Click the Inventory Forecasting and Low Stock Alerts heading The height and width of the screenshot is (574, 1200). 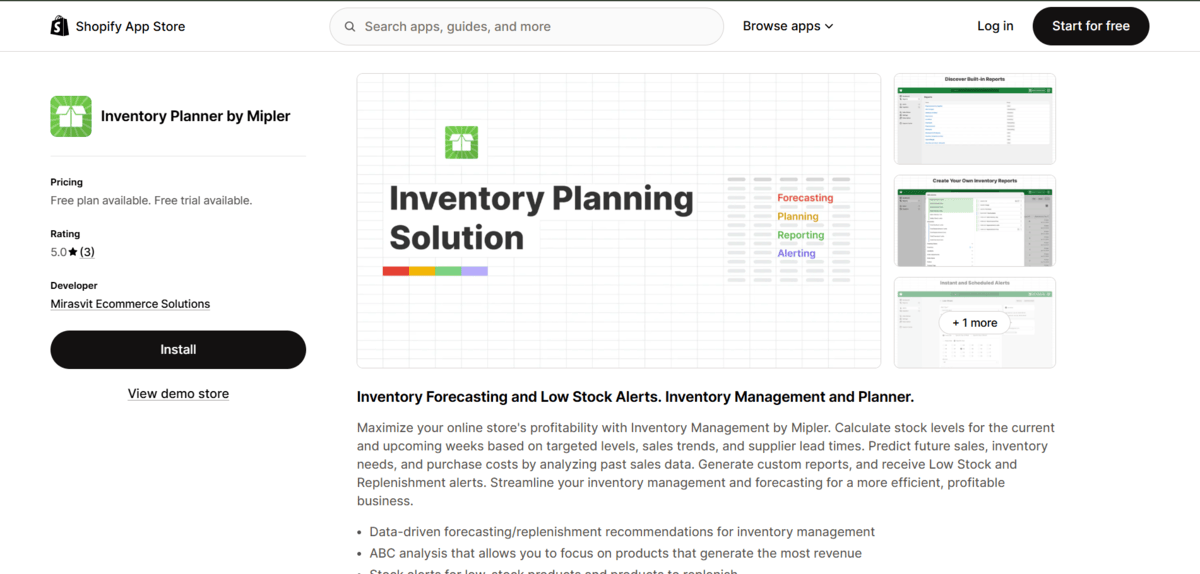coord(636,397)
